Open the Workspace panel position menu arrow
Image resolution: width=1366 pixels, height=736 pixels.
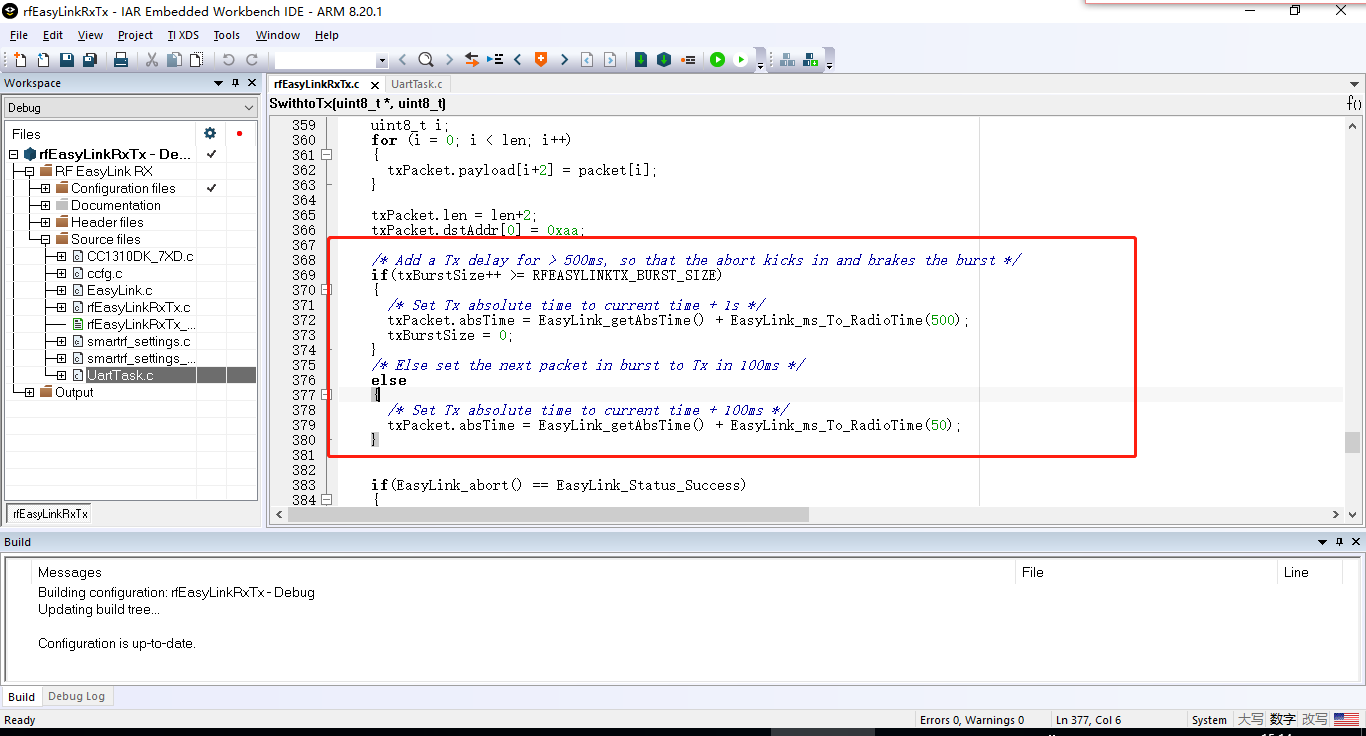219,83
